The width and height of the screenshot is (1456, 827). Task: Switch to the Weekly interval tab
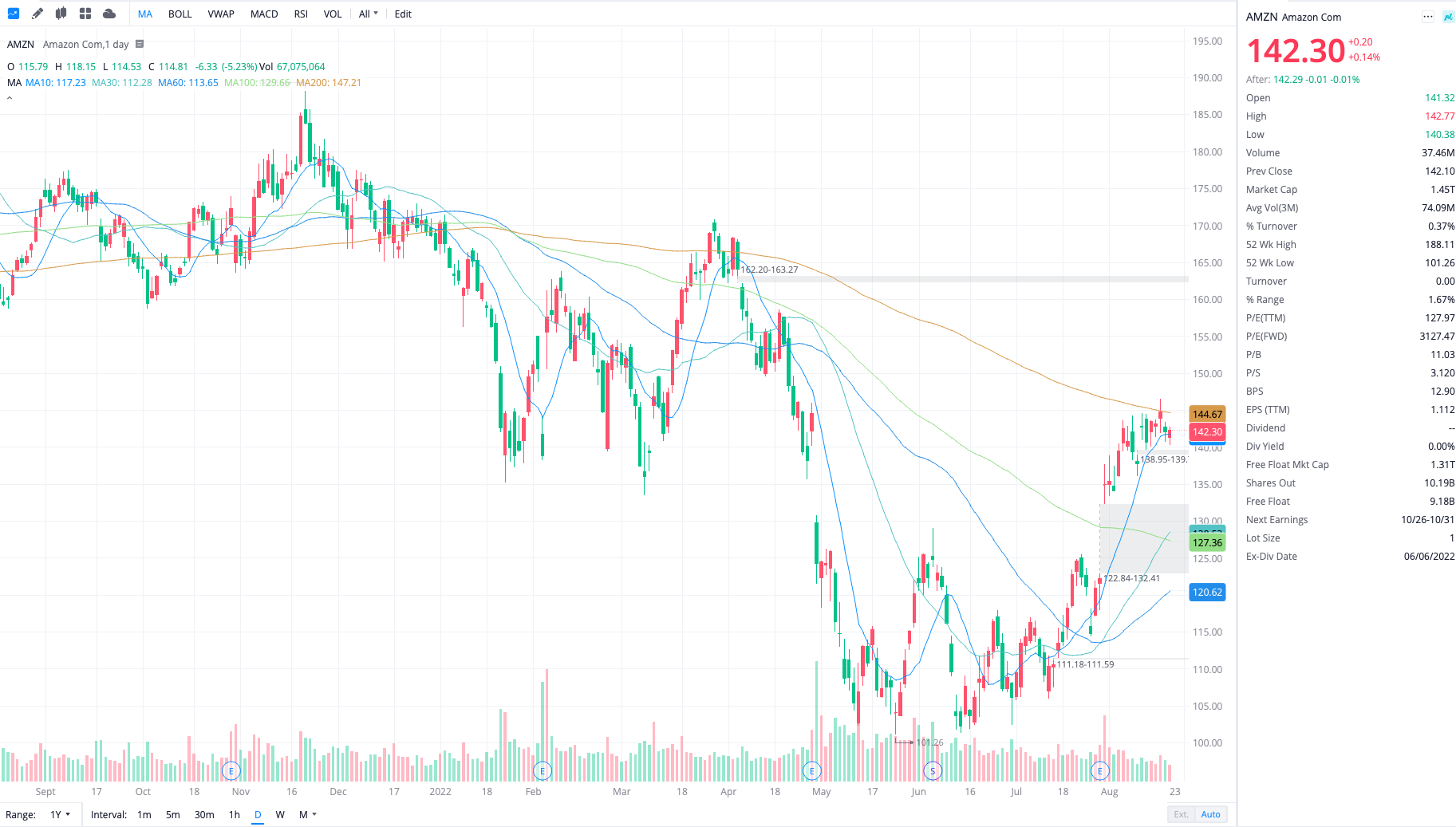click(x=280, y=814)
